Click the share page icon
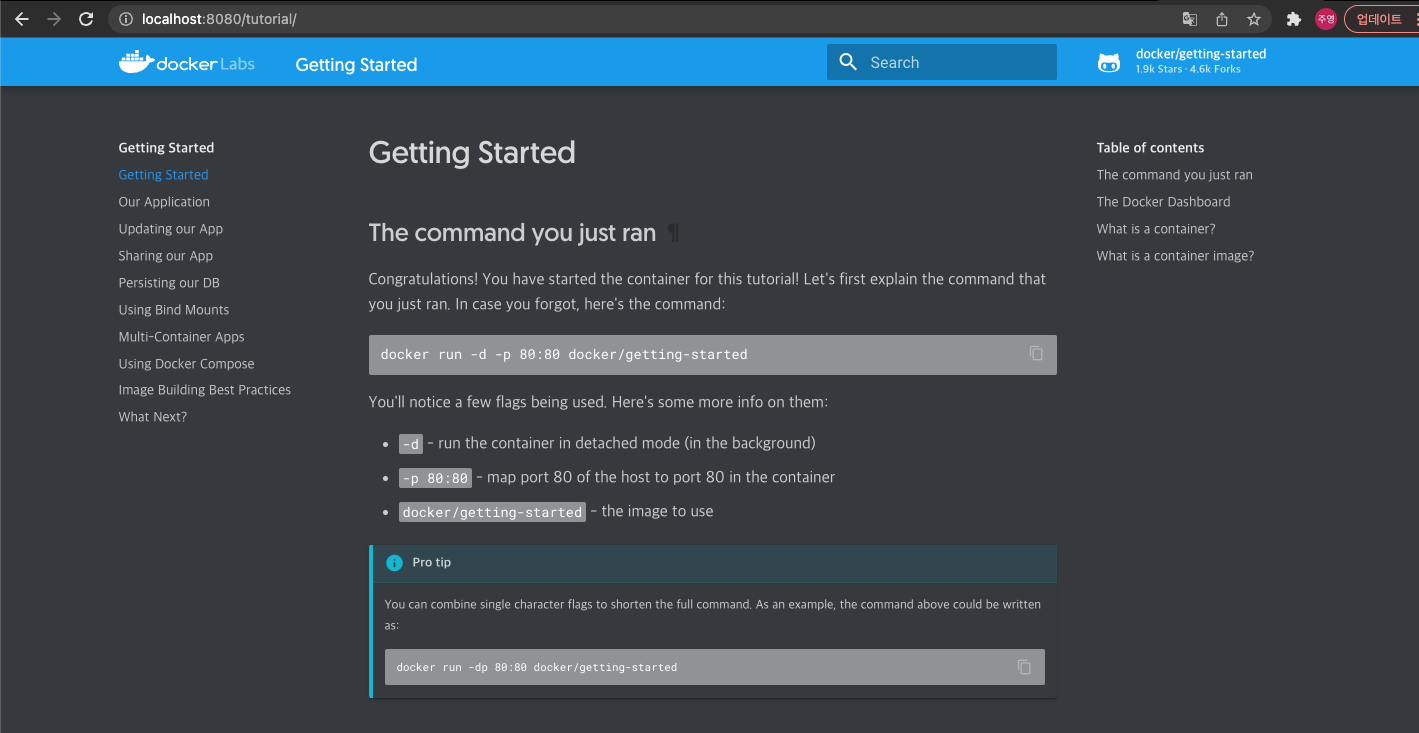 [x=1221, y=19]
